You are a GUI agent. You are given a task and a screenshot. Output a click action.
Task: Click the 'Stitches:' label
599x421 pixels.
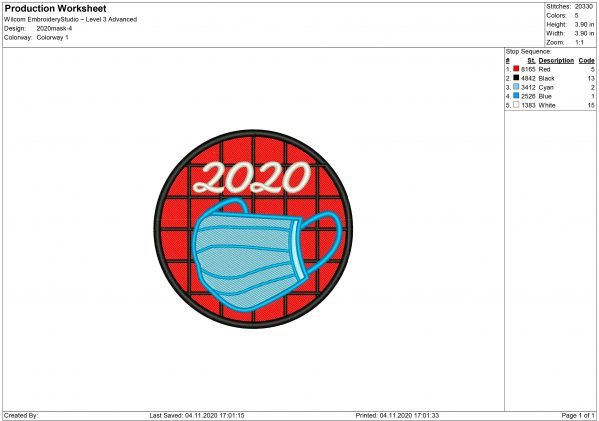(x=559, y=6)
